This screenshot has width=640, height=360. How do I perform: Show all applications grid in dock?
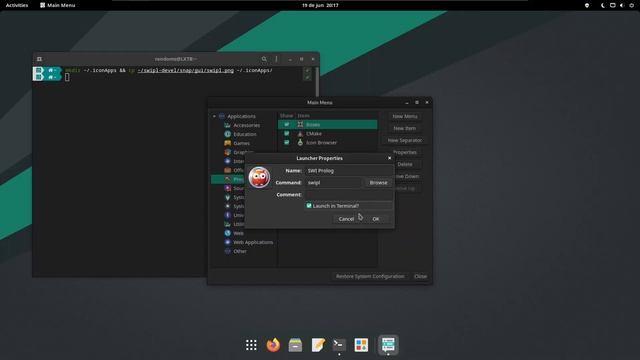pyautogui.click(x=251, y=345)
